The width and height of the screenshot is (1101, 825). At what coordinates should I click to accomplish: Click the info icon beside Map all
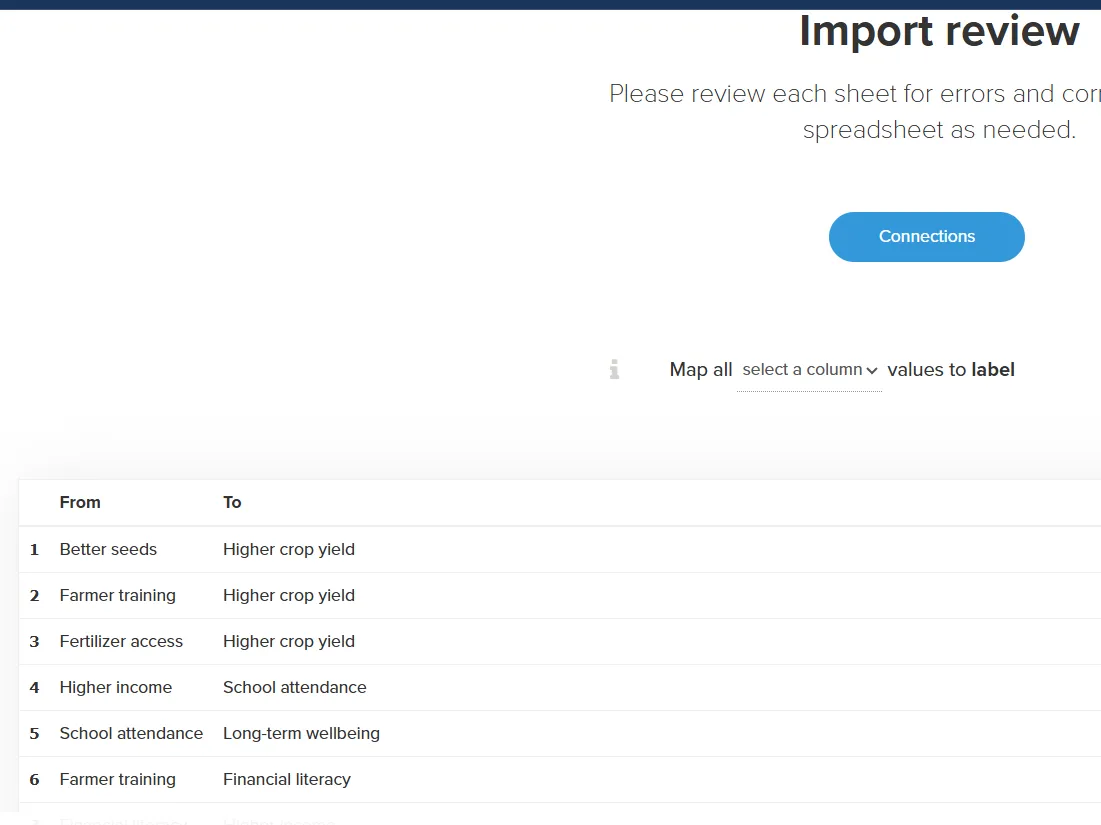614,370
